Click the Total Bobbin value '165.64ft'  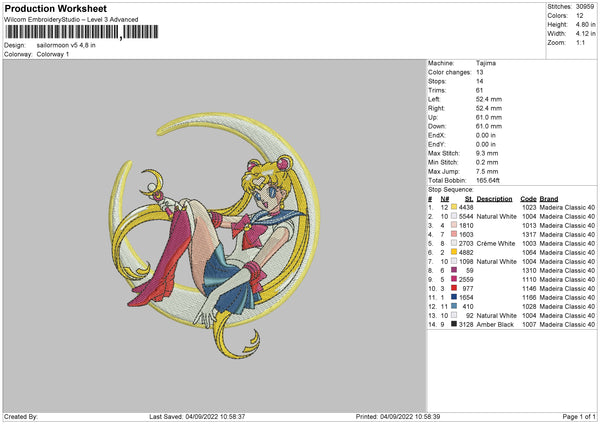(488, 180)
